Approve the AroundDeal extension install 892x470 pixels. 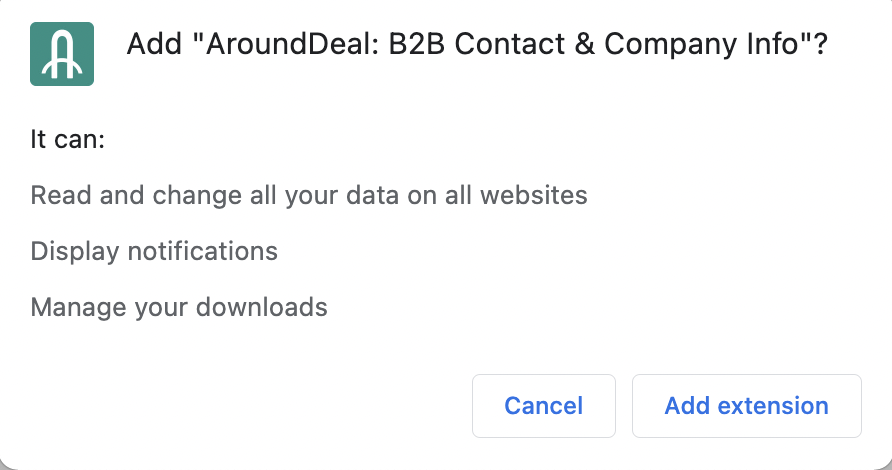pos(746,406)
